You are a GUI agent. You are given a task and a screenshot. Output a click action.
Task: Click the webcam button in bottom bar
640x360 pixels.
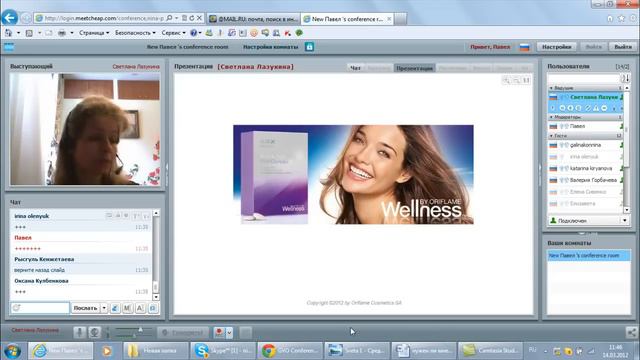point(94,333)
